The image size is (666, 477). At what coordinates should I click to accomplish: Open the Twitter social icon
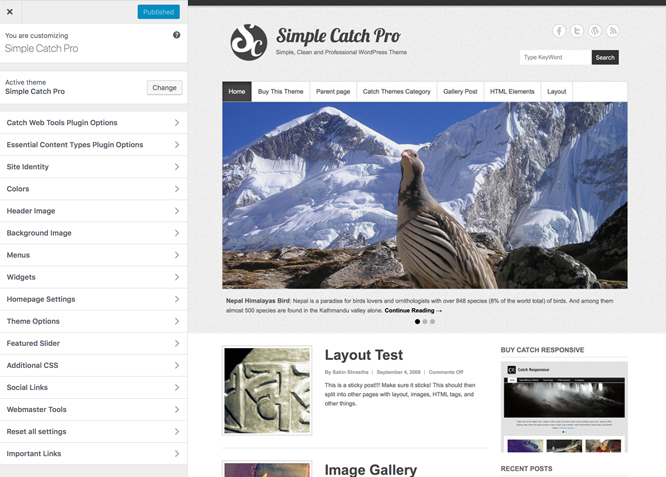[x=577, y=31]
